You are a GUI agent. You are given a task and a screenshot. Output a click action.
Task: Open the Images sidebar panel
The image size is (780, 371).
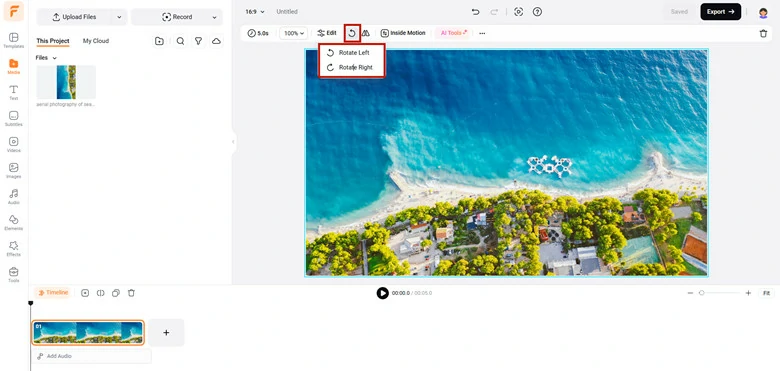click(13, 171)
